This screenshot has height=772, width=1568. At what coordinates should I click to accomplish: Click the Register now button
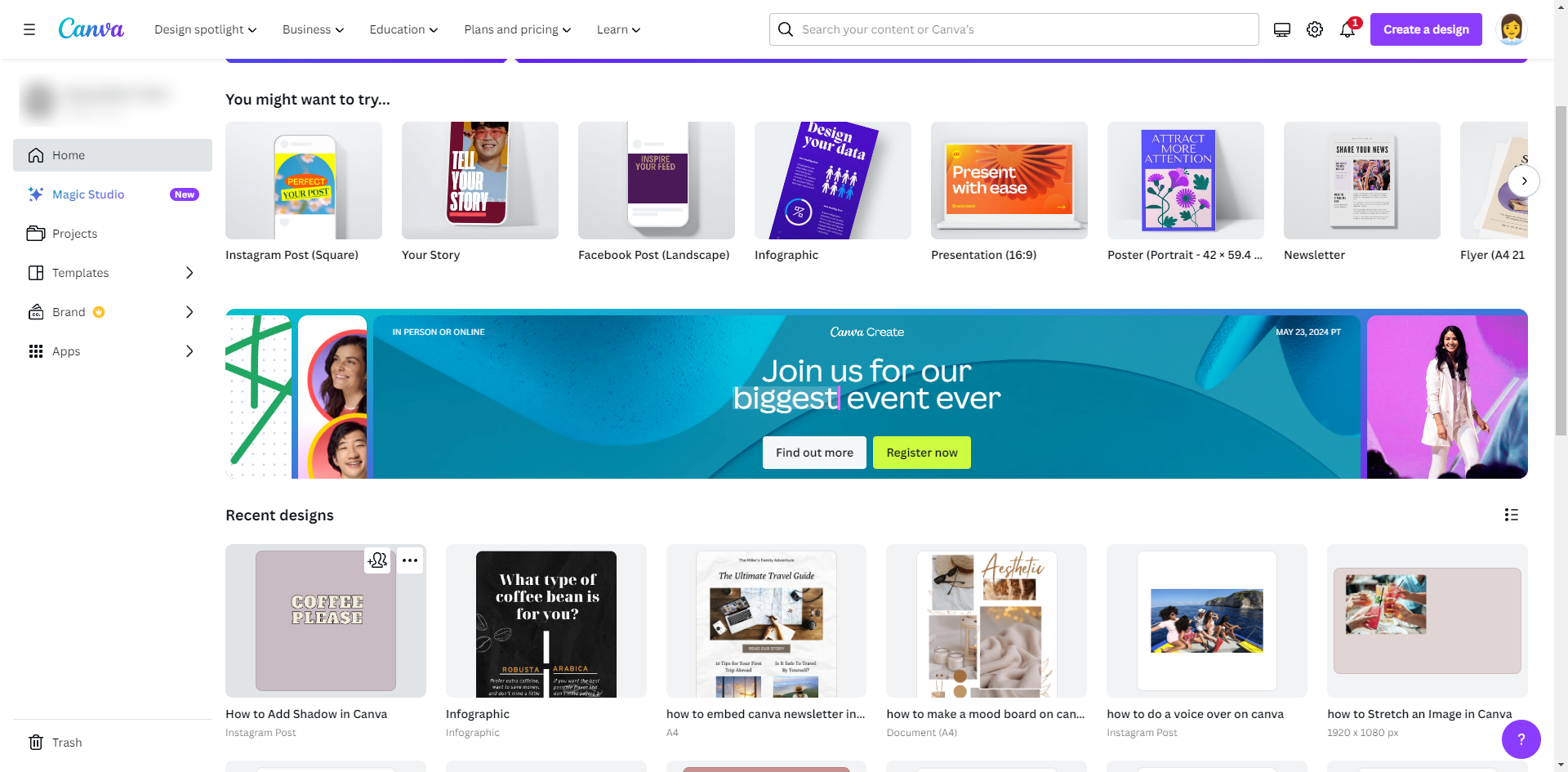pyautogui.click(x=922, y=453)
